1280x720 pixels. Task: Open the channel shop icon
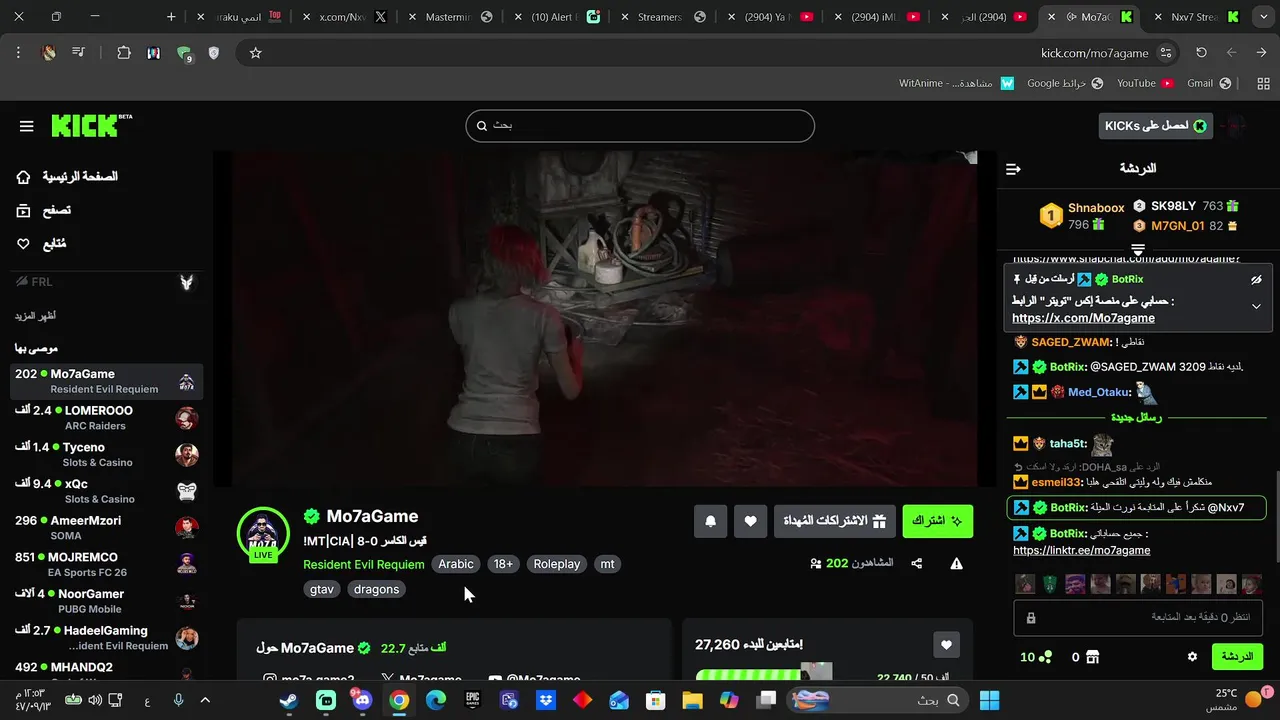pyautogui.click(x=1093, y=657)
